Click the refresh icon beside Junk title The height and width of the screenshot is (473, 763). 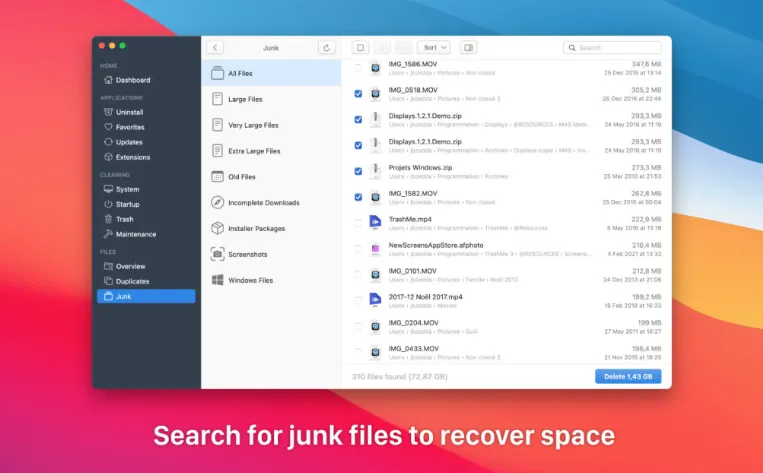point(327,48)
